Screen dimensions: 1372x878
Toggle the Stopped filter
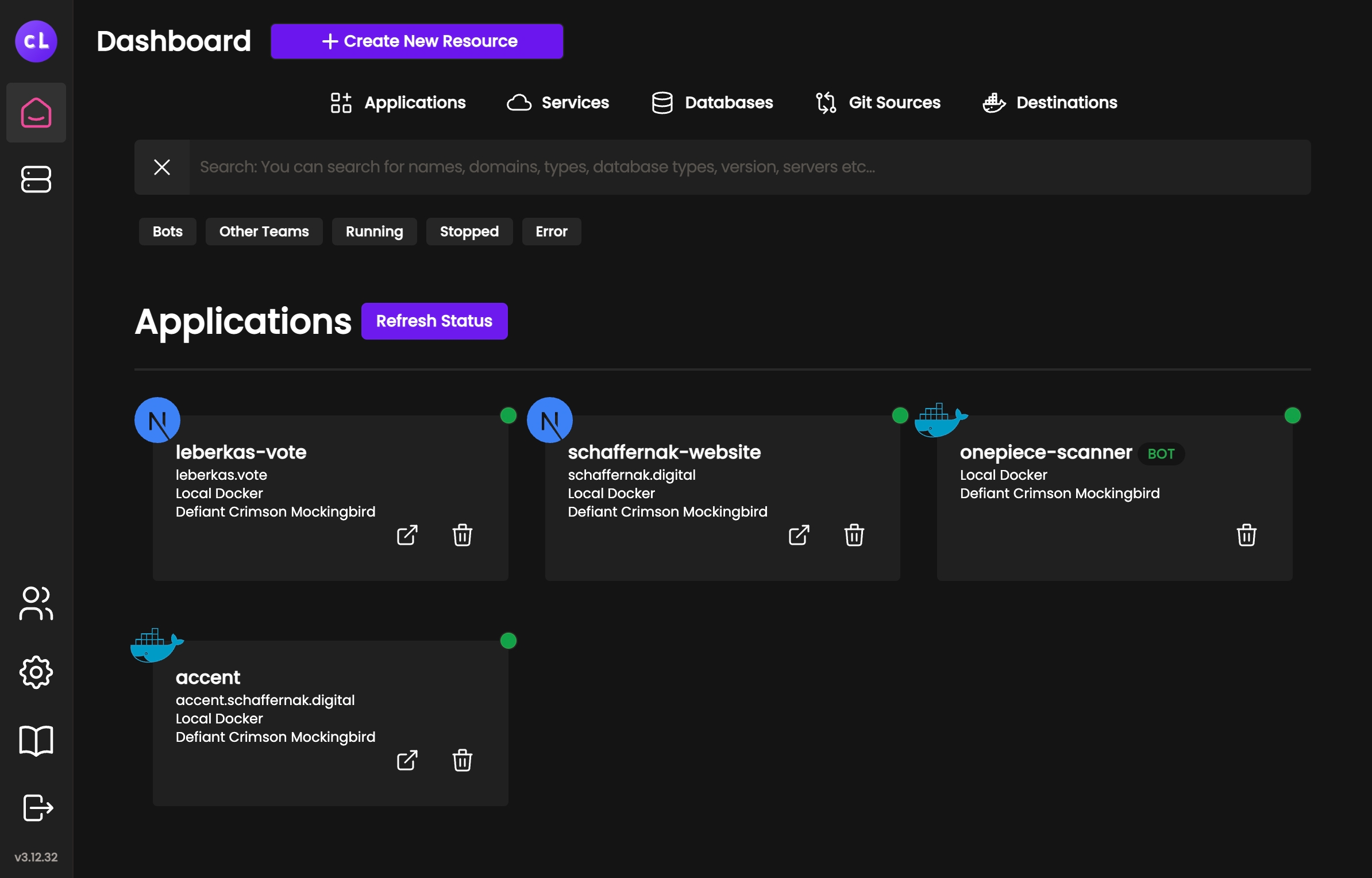(469, 232)
